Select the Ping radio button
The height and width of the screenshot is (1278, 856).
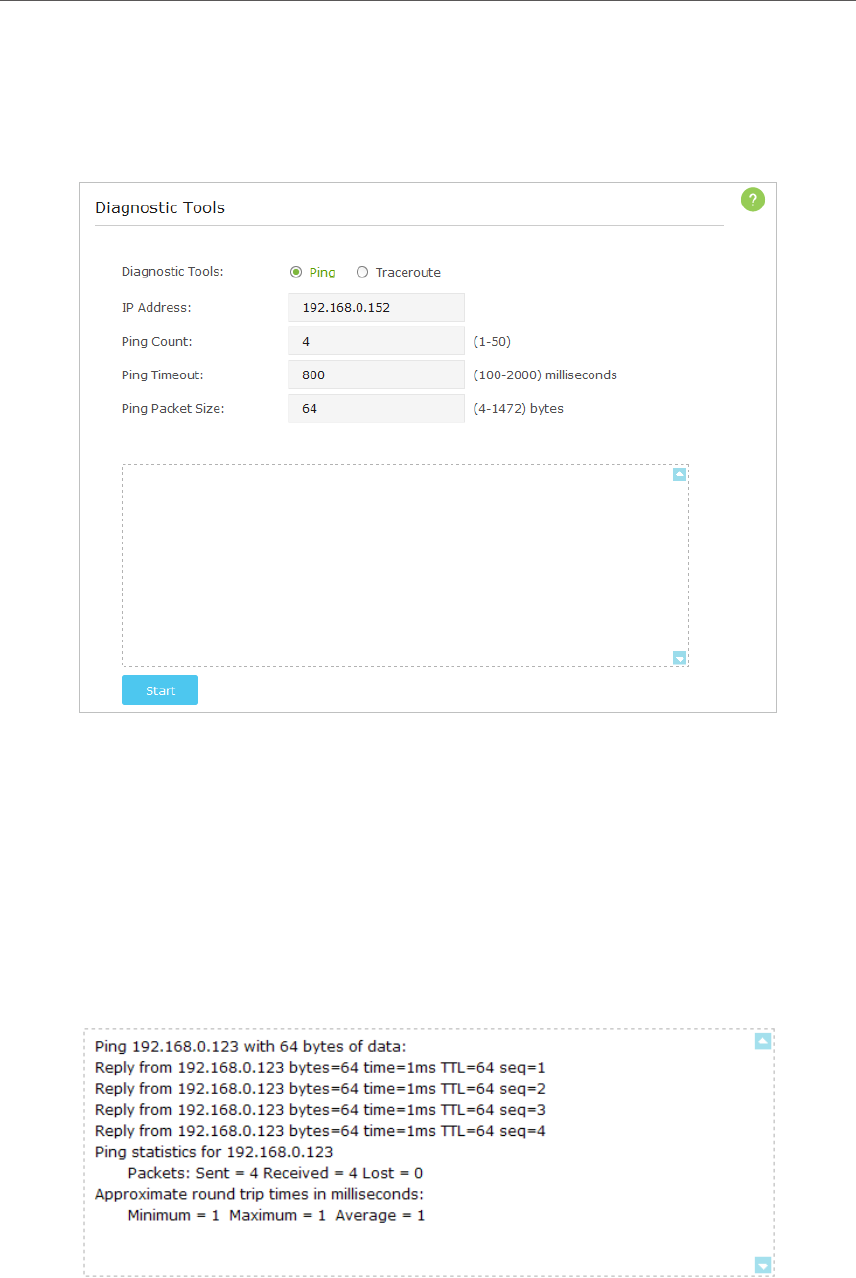(296, 272)
